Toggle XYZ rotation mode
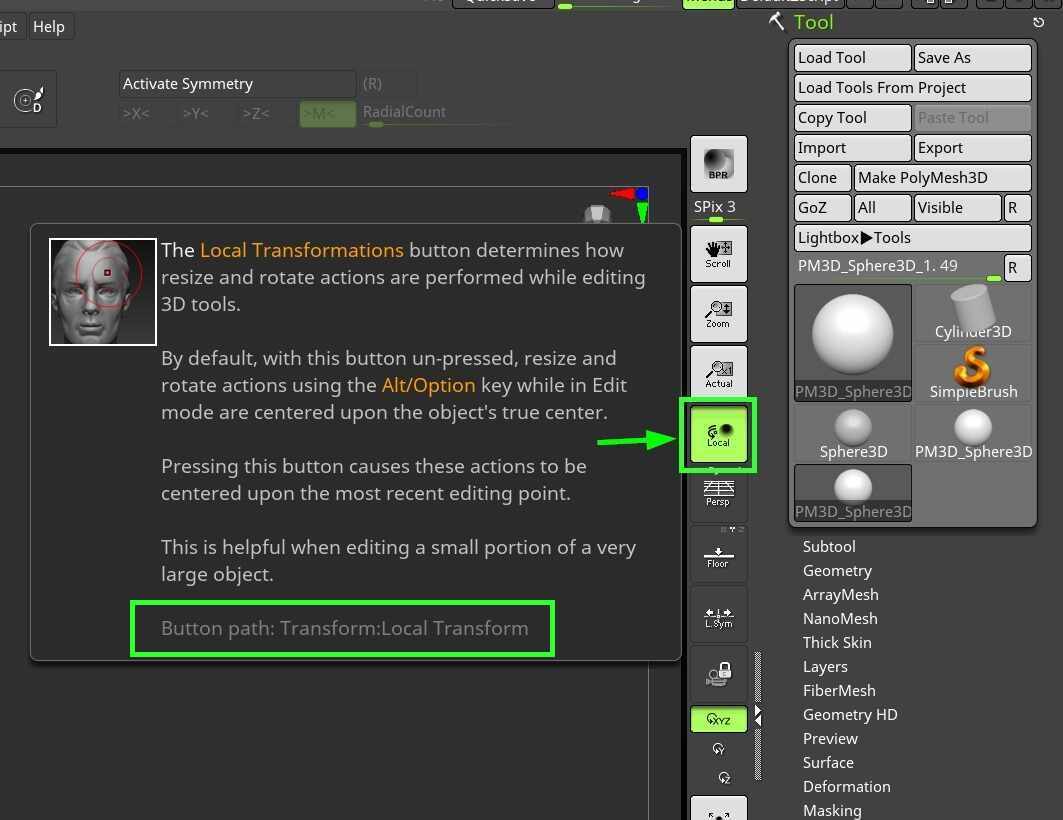Screen dimensions: 1063x820 coord(718,719)
